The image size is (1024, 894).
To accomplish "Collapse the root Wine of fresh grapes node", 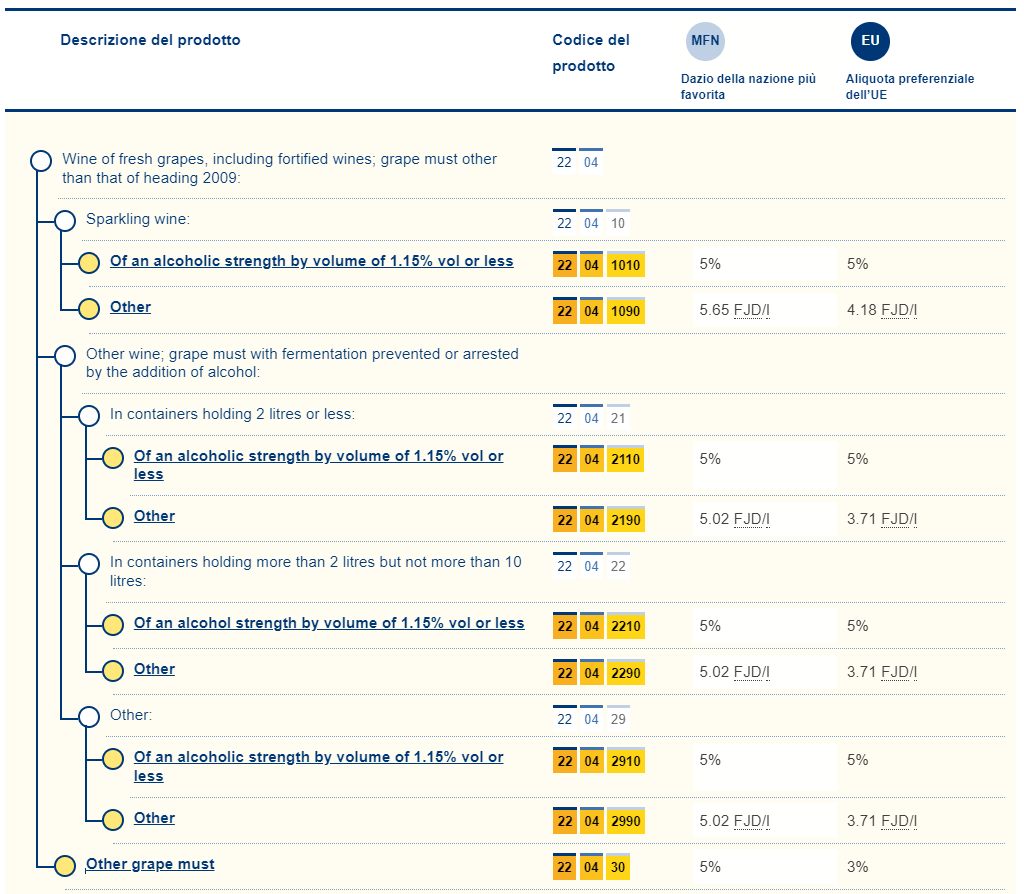I will pyautogui.click(x=41, y=161).
